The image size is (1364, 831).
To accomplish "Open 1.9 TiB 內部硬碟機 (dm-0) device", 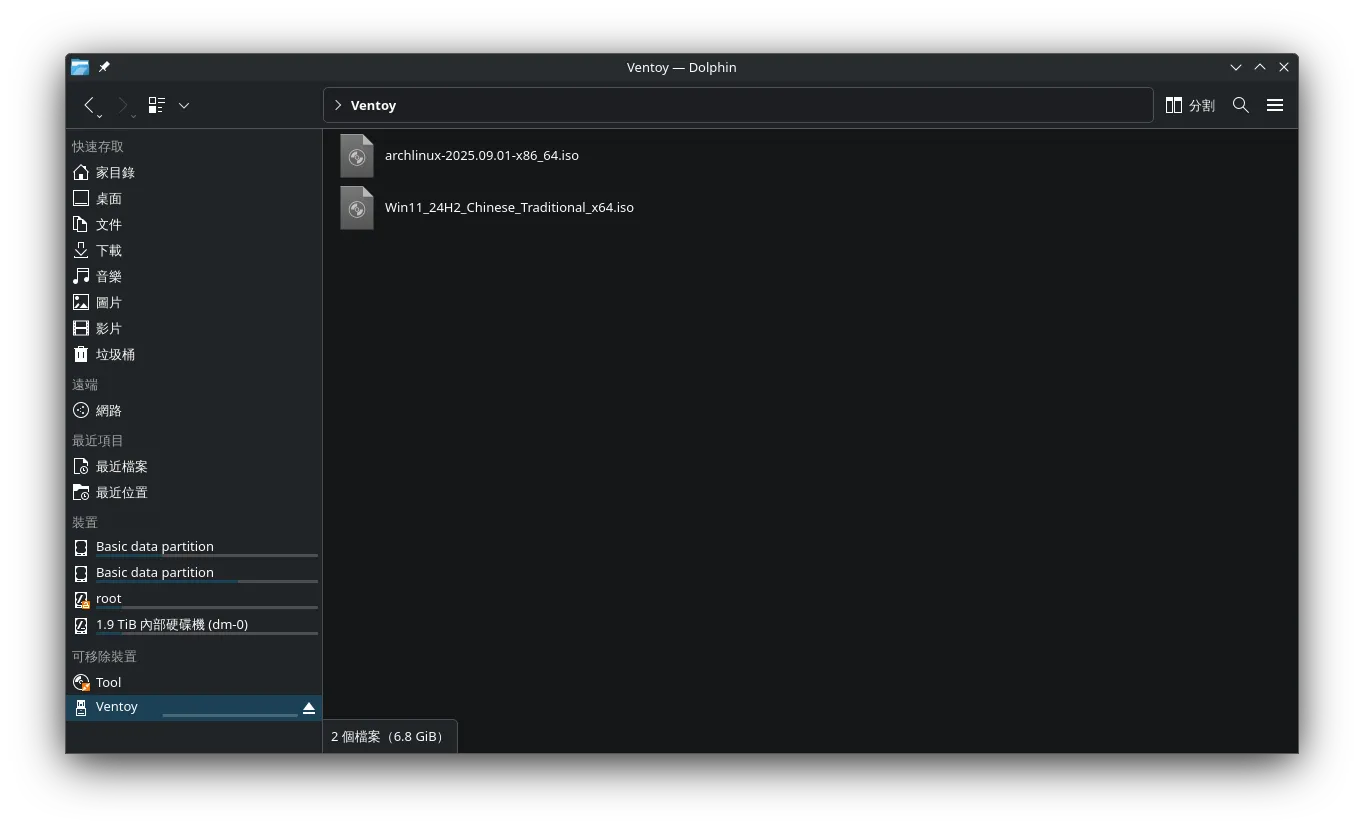I will click(x=194, y=625).
